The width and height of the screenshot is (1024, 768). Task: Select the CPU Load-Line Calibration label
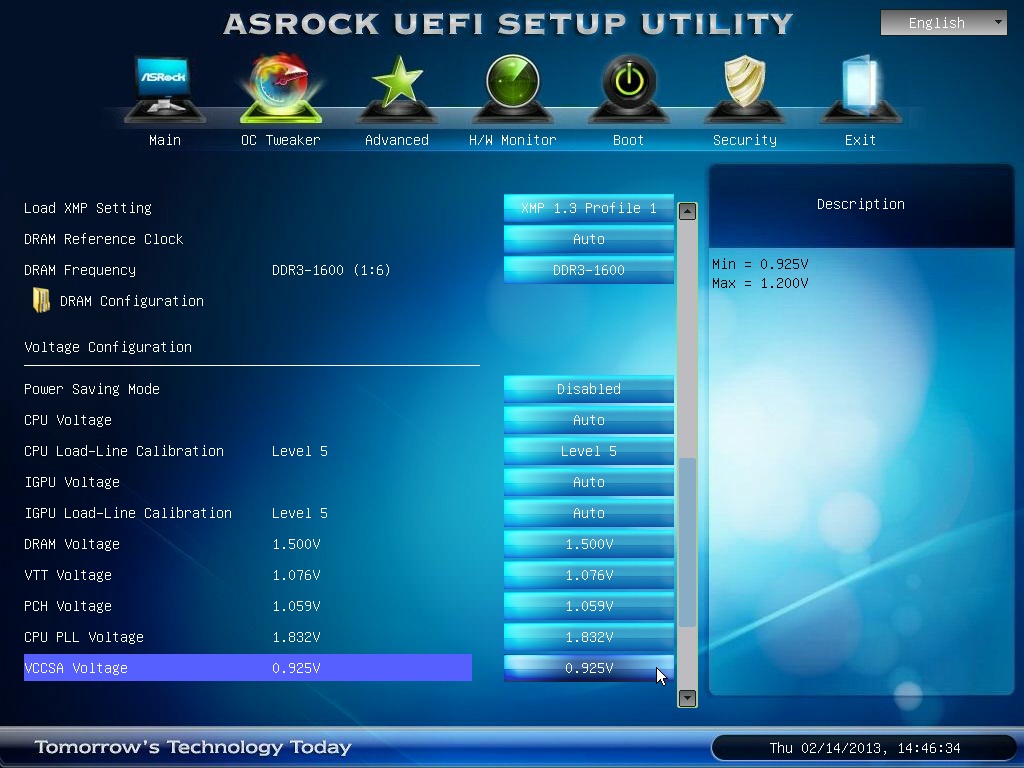pyautogui.click(x=124, y=451)
